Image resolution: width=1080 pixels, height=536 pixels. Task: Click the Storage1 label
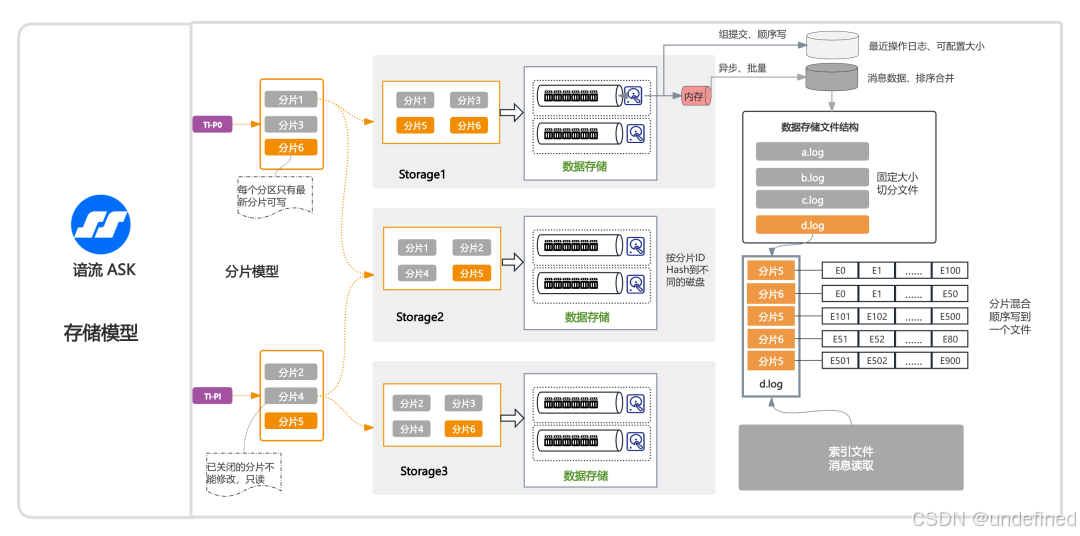pyautogui.click(x=422, y=174)
